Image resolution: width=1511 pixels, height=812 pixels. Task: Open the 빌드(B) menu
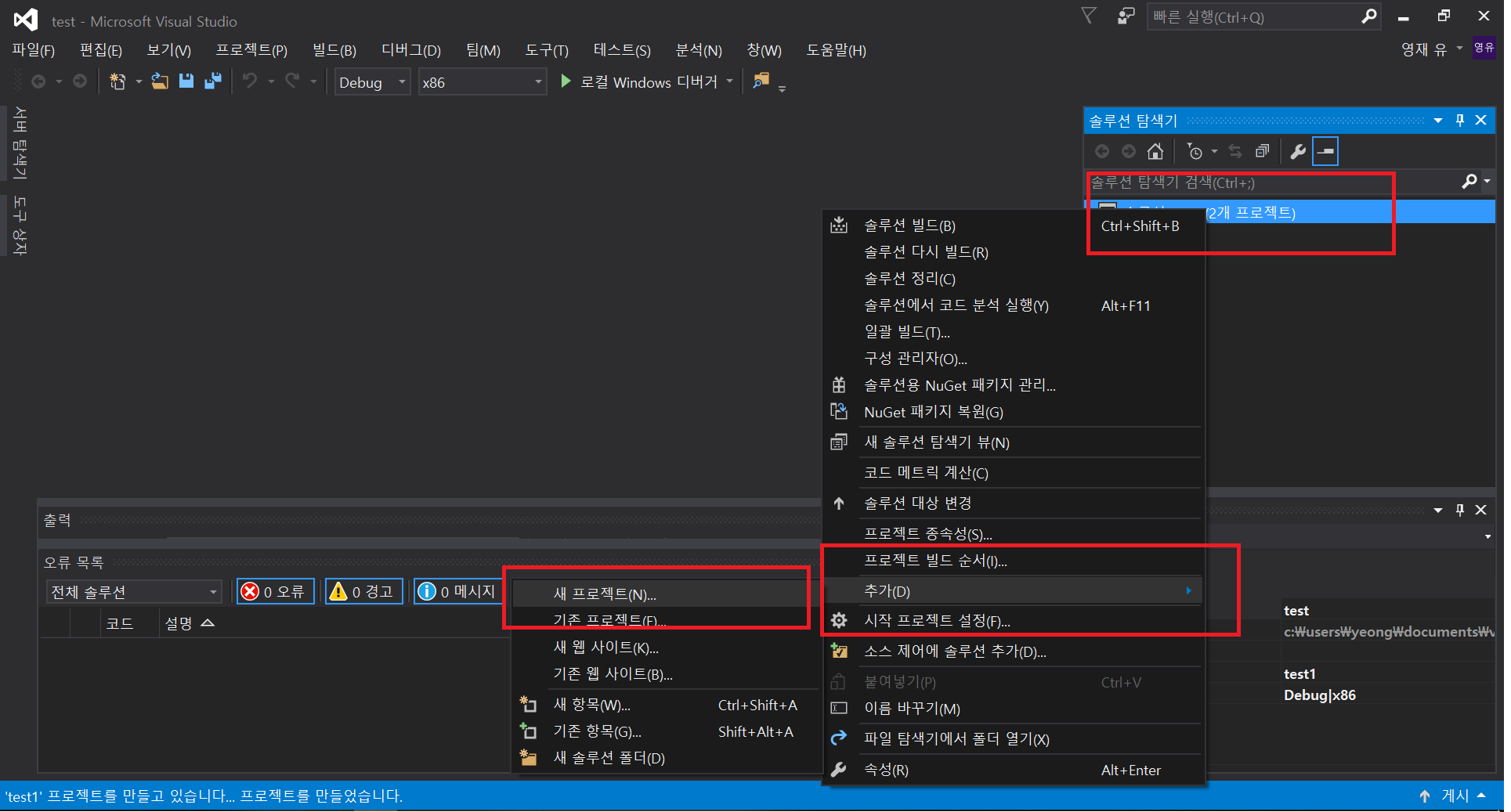[334, 51]
